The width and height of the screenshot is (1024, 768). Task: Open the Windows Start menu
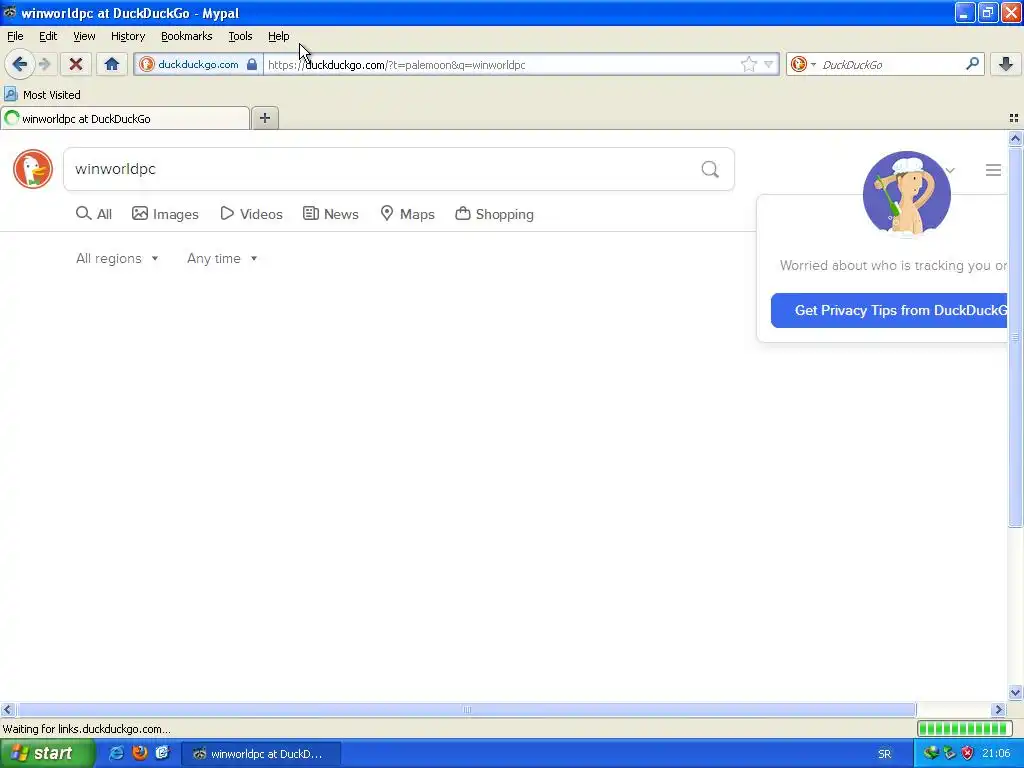tap(46, 754)
